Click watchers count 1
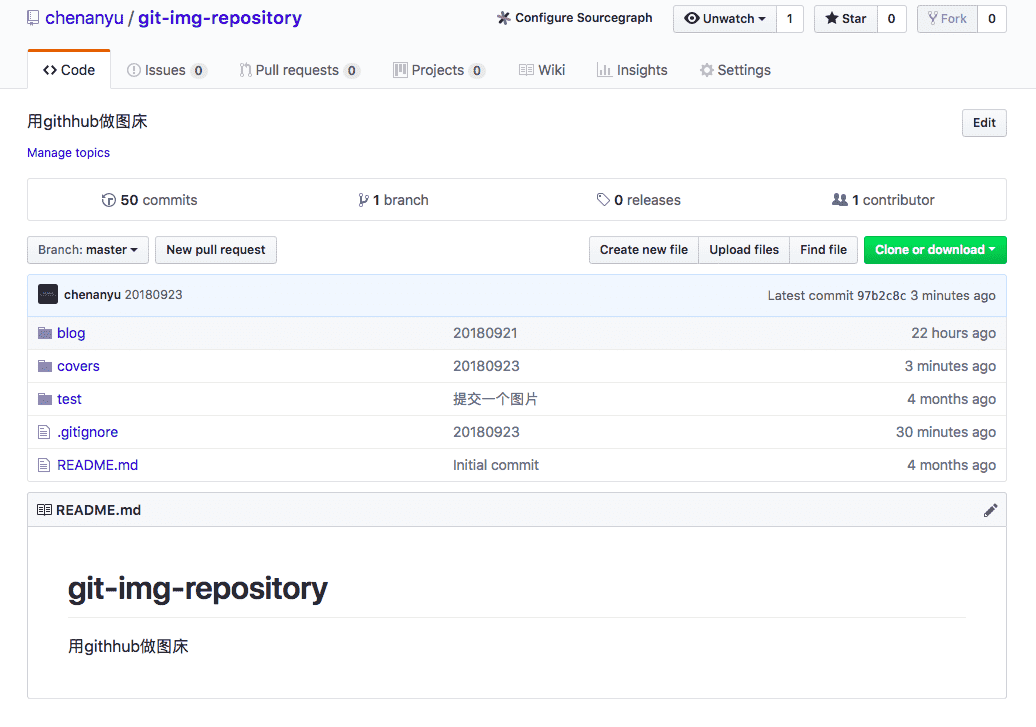Viewport: 1036px width, 727px height. 790,19
